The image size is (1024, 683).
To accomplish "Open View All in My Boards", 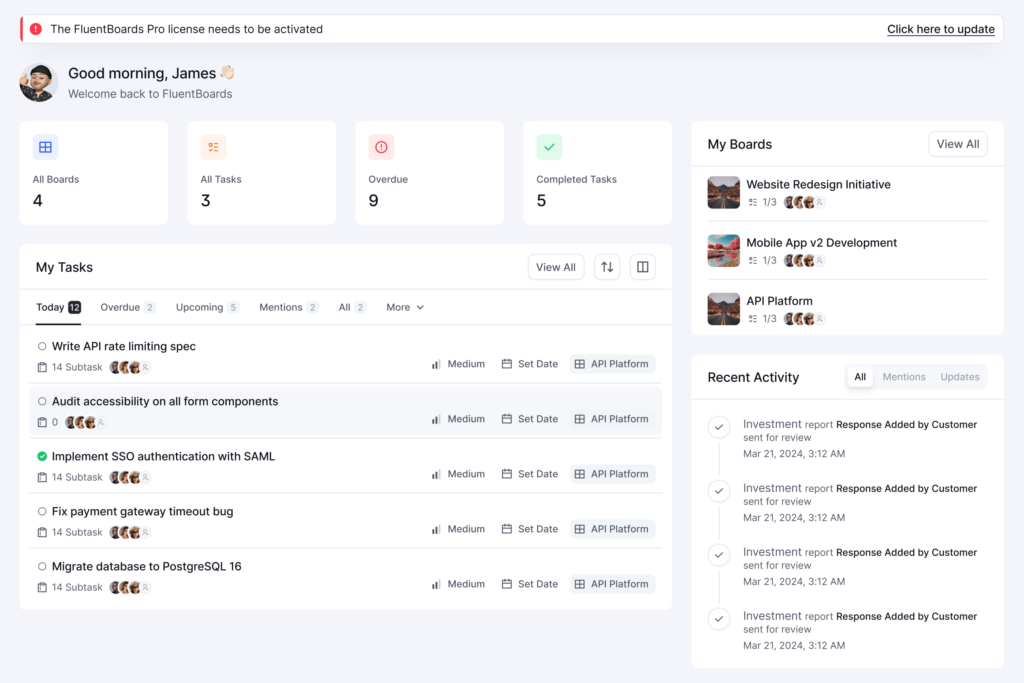I will [957, 144].
